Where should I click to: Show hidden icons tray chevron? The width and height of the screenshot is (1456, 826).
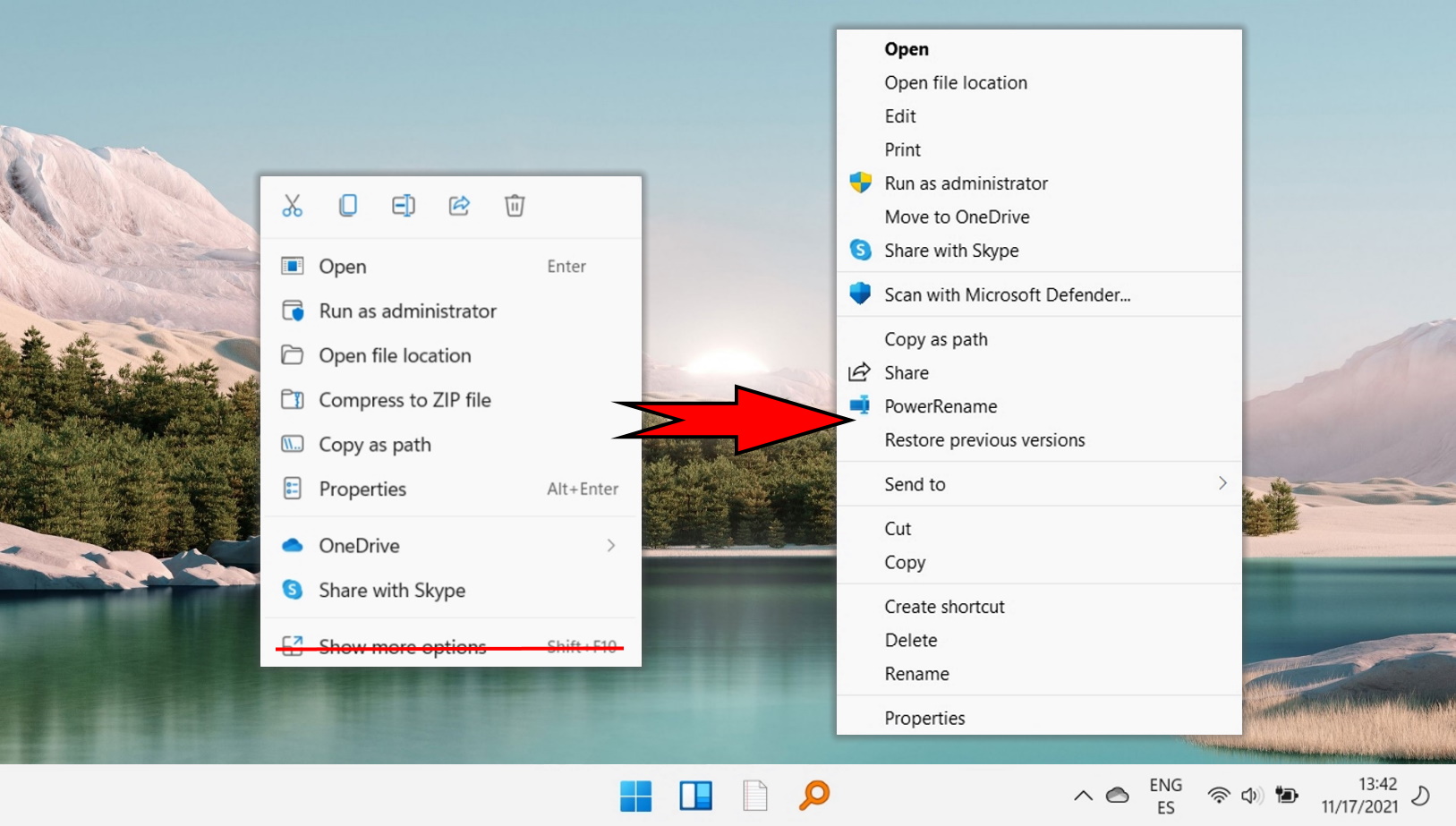click(x=1083, y=795)
